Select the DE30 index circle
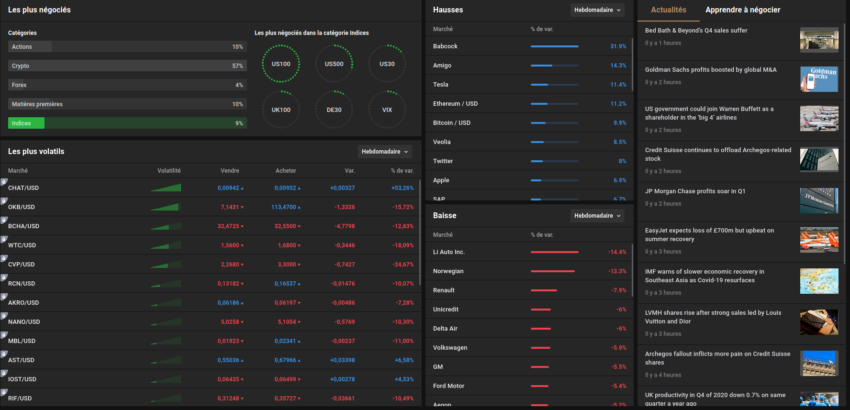The height and width of the screenshot is (410, 850). [x=334, y=109]
